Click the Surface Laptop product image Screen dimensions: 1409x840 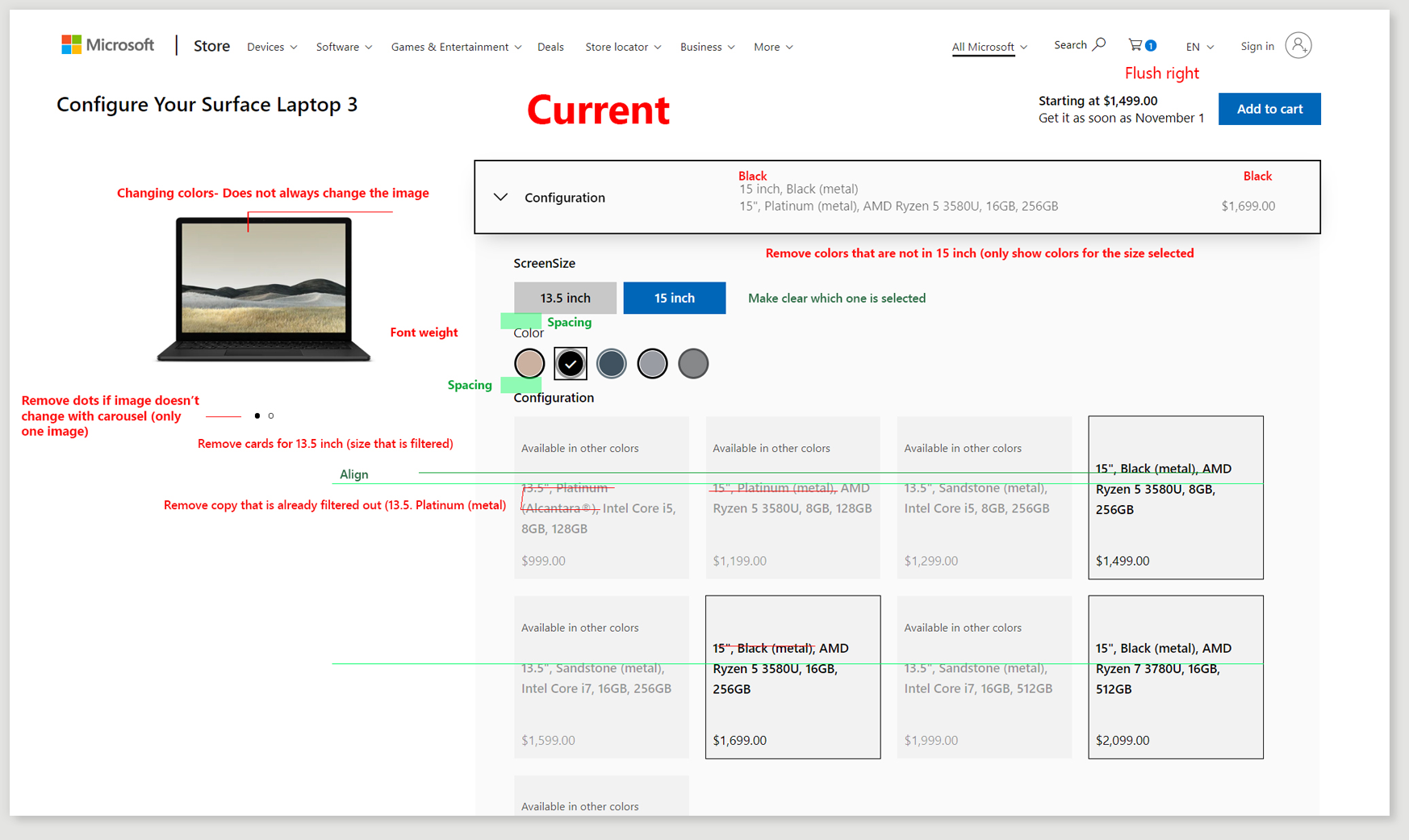(264, 289)
